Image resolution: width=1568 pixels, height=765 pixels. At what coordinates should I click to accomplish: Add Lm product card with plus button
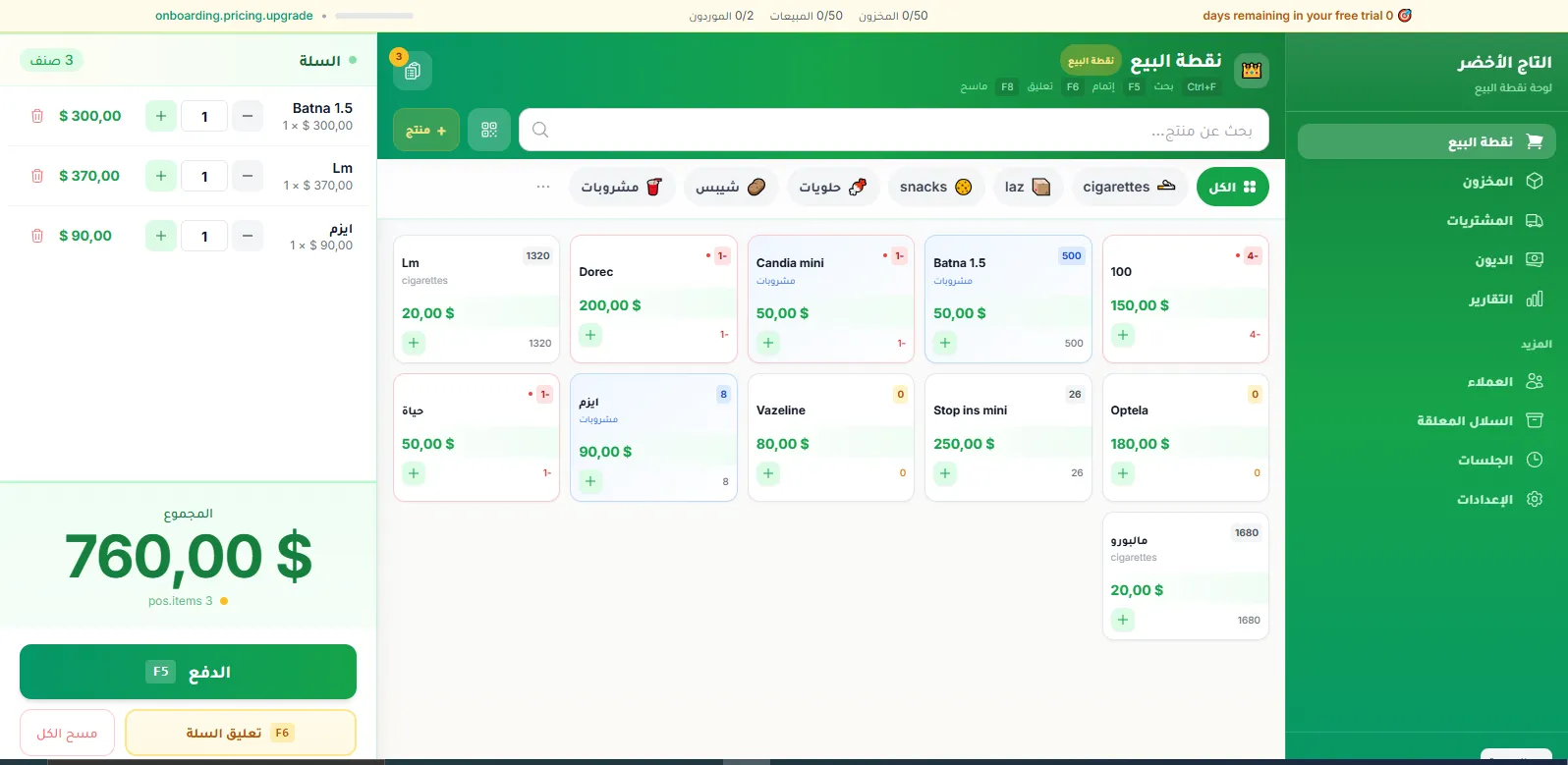pyautogui.click(x=414, y=343)
